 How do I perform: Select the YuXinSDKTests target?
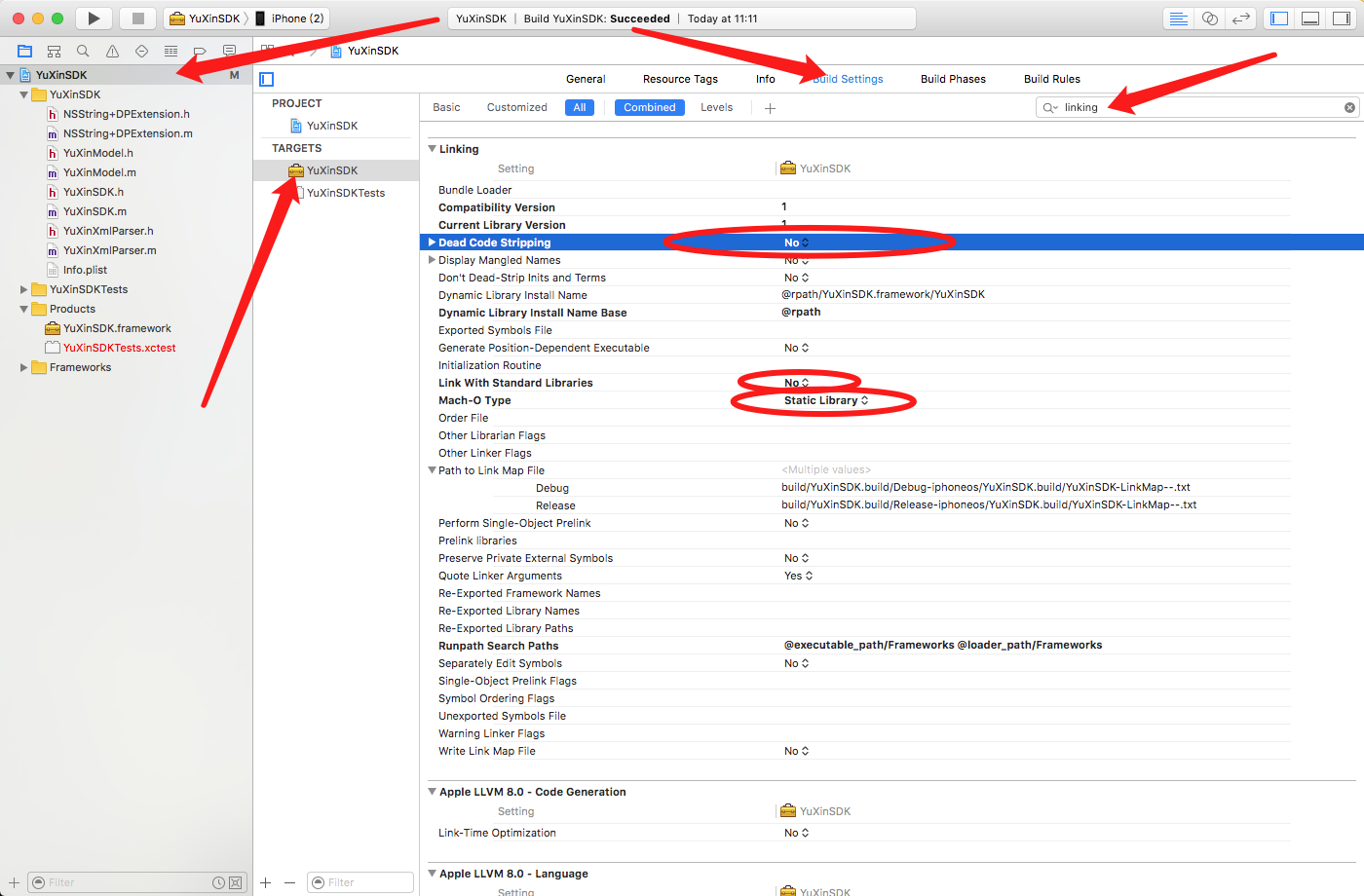[x=345, y=193]
